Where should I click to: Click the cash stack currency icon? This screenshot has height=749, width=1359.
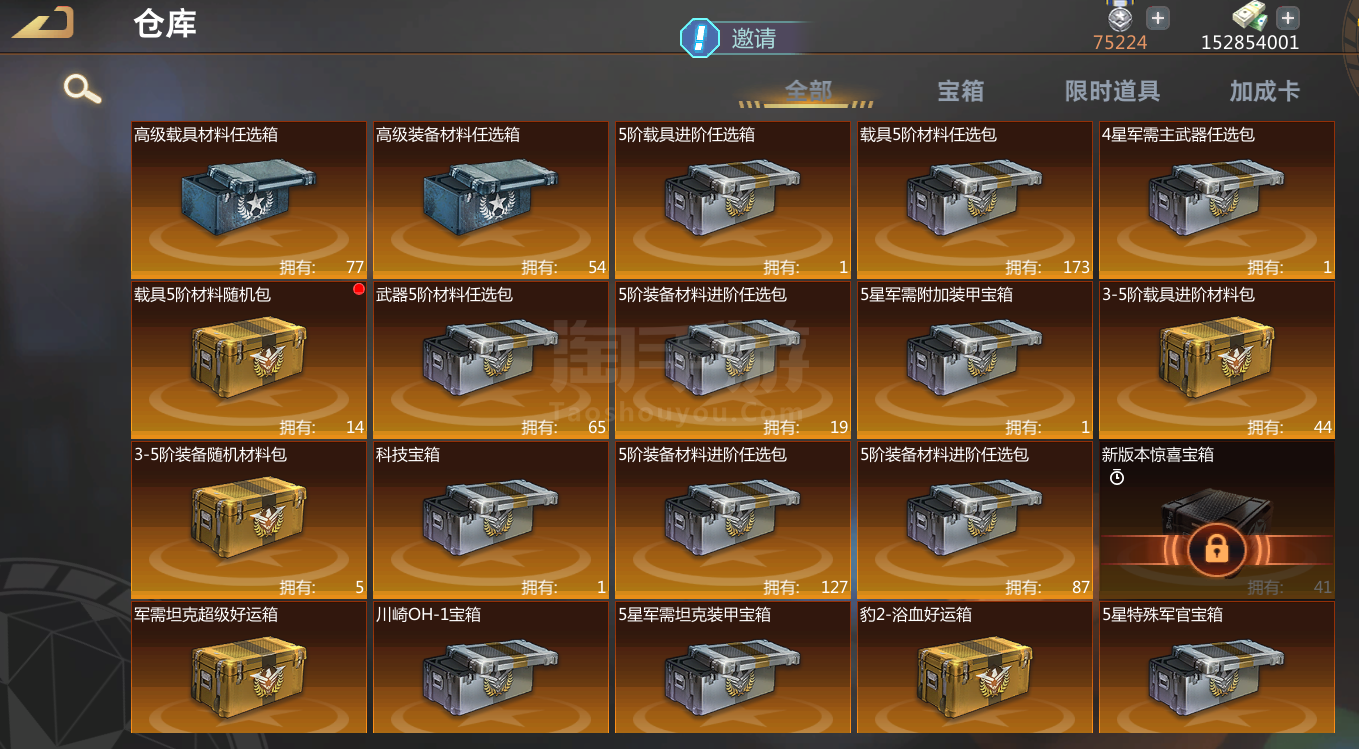1250,17
